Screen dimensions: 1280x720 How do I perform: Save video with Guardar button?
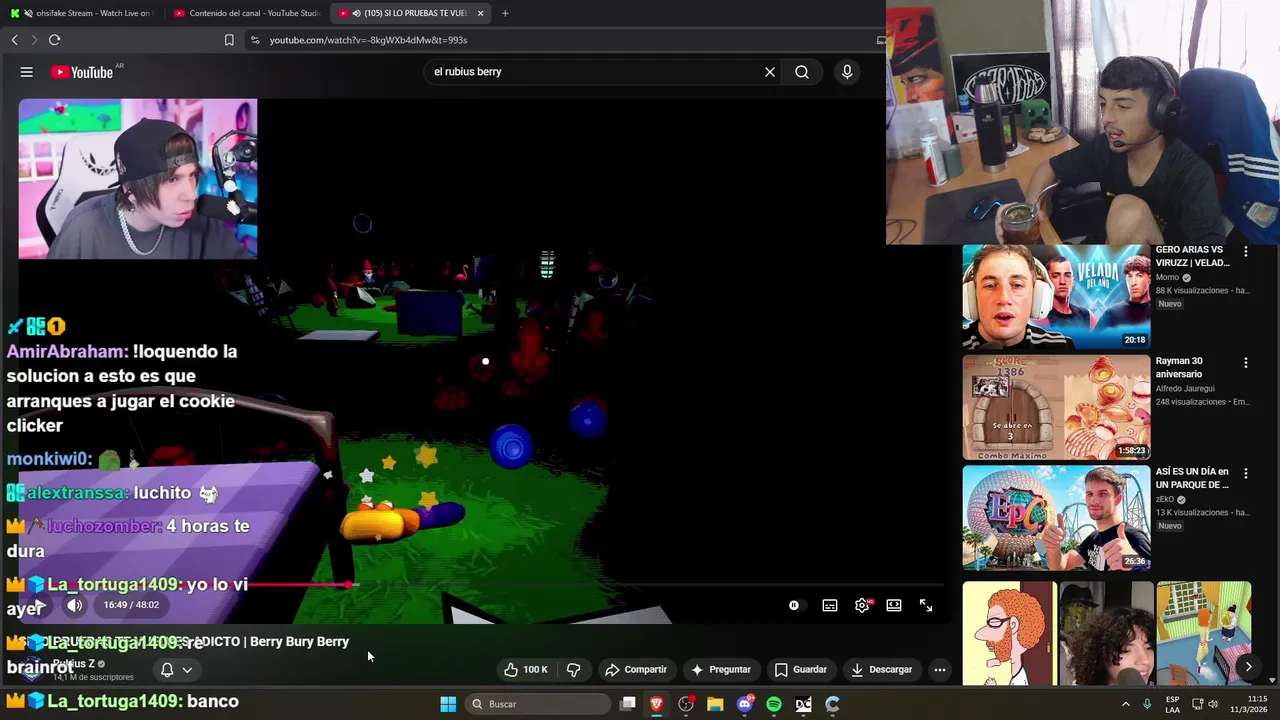click(x=801, y=669)
